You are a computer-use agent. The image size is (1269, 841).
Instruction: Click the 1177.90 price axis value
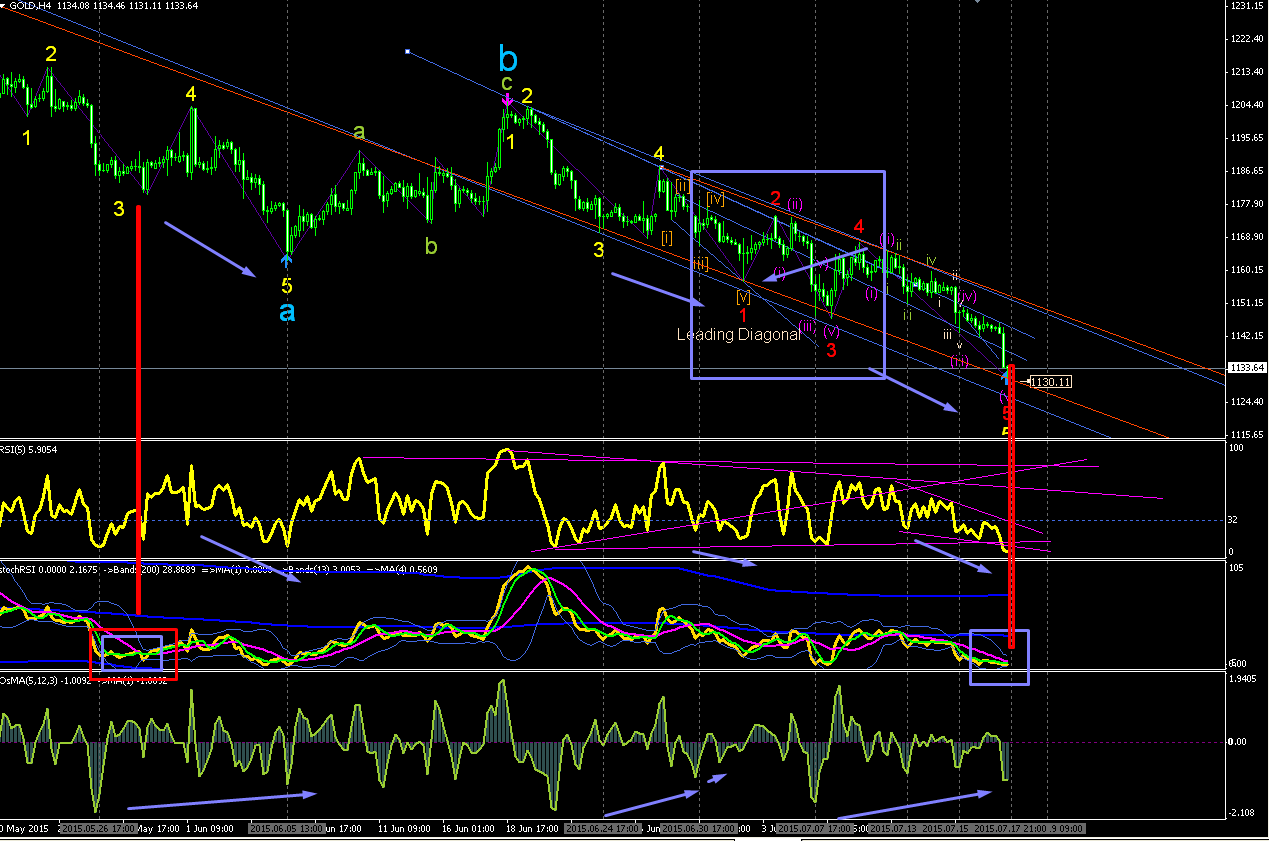(1246, 204)
